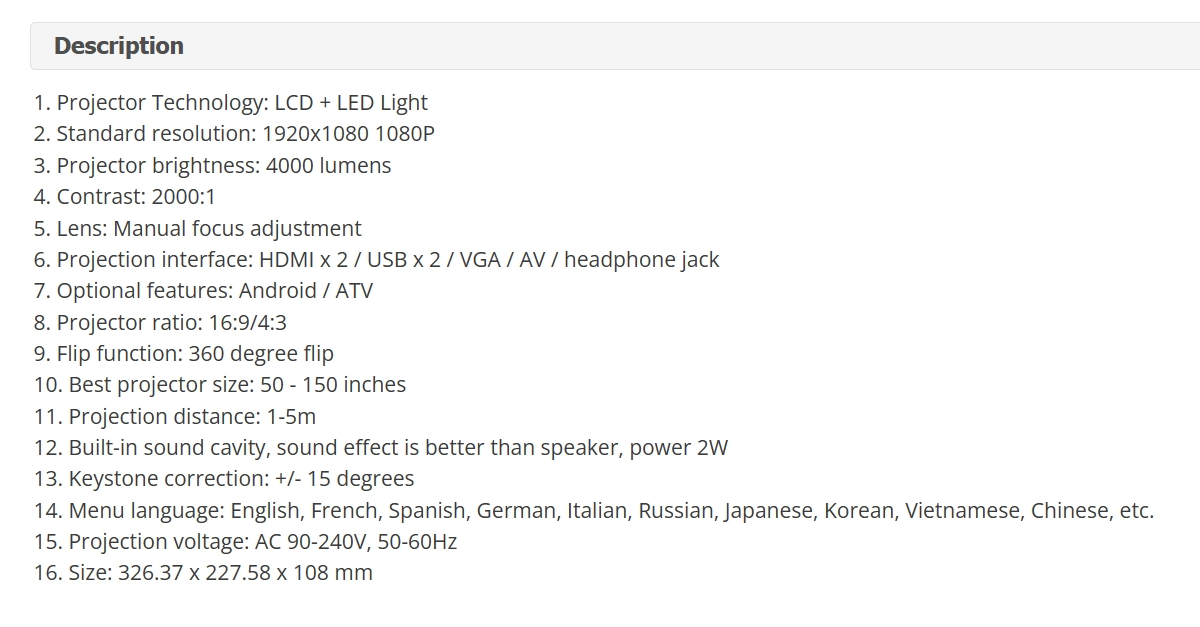Click the Standard resolution 1920x1080 line
Screen dimensions: 1200x627
coord(234,134)
